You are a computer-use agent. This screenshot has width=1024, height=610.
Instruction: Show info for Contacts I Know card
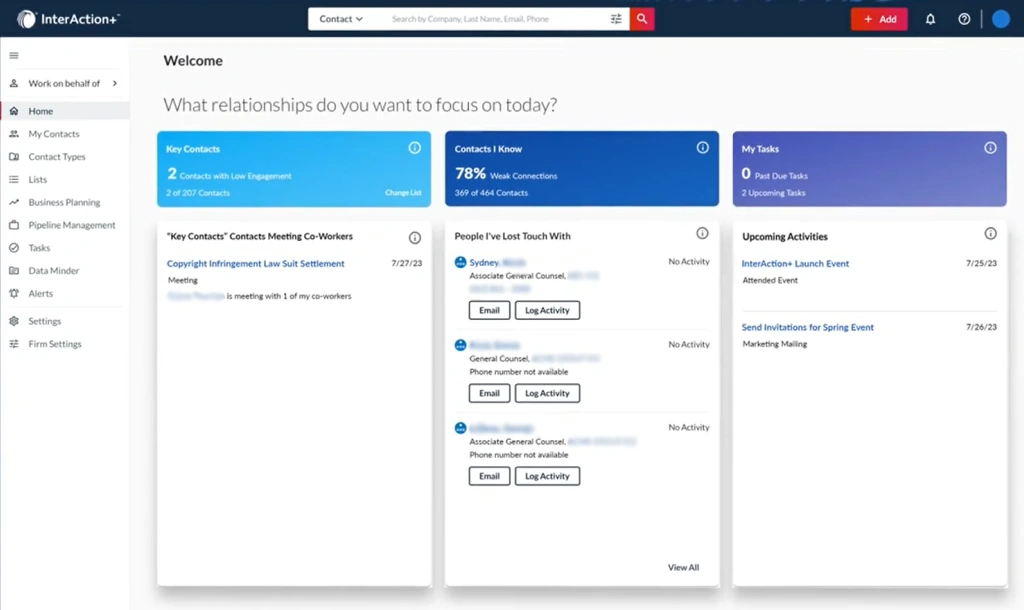pos(703,148)
